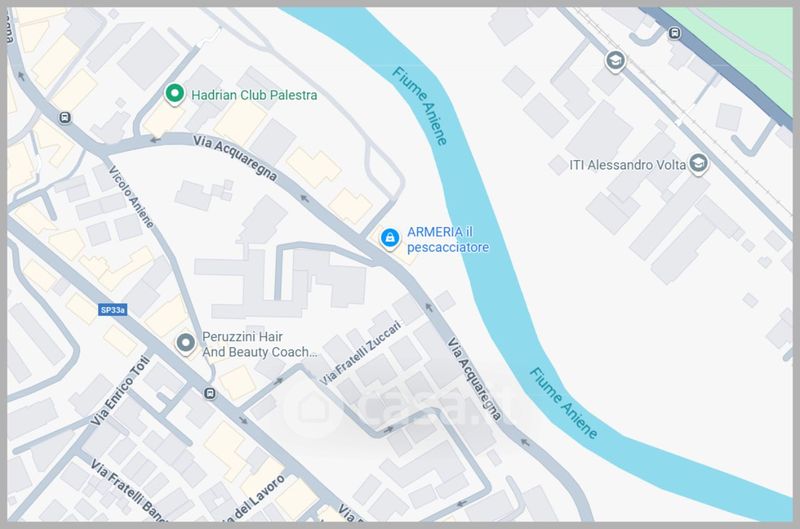Click the Vicolo Aniene street label
Viewport: 800px width, 529px height.
point(131,196)
